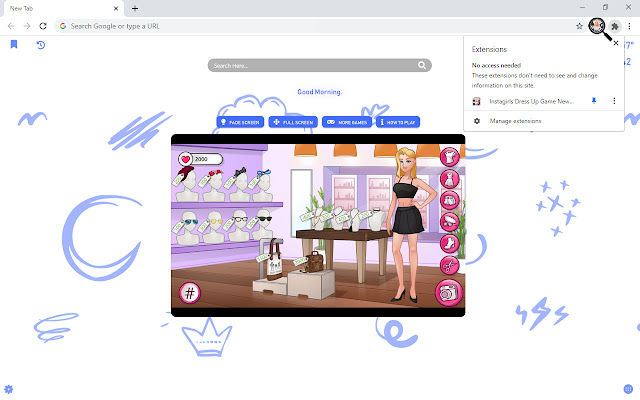Reload the page
This screenshot has height=400, width=640.
coord(43,26)
